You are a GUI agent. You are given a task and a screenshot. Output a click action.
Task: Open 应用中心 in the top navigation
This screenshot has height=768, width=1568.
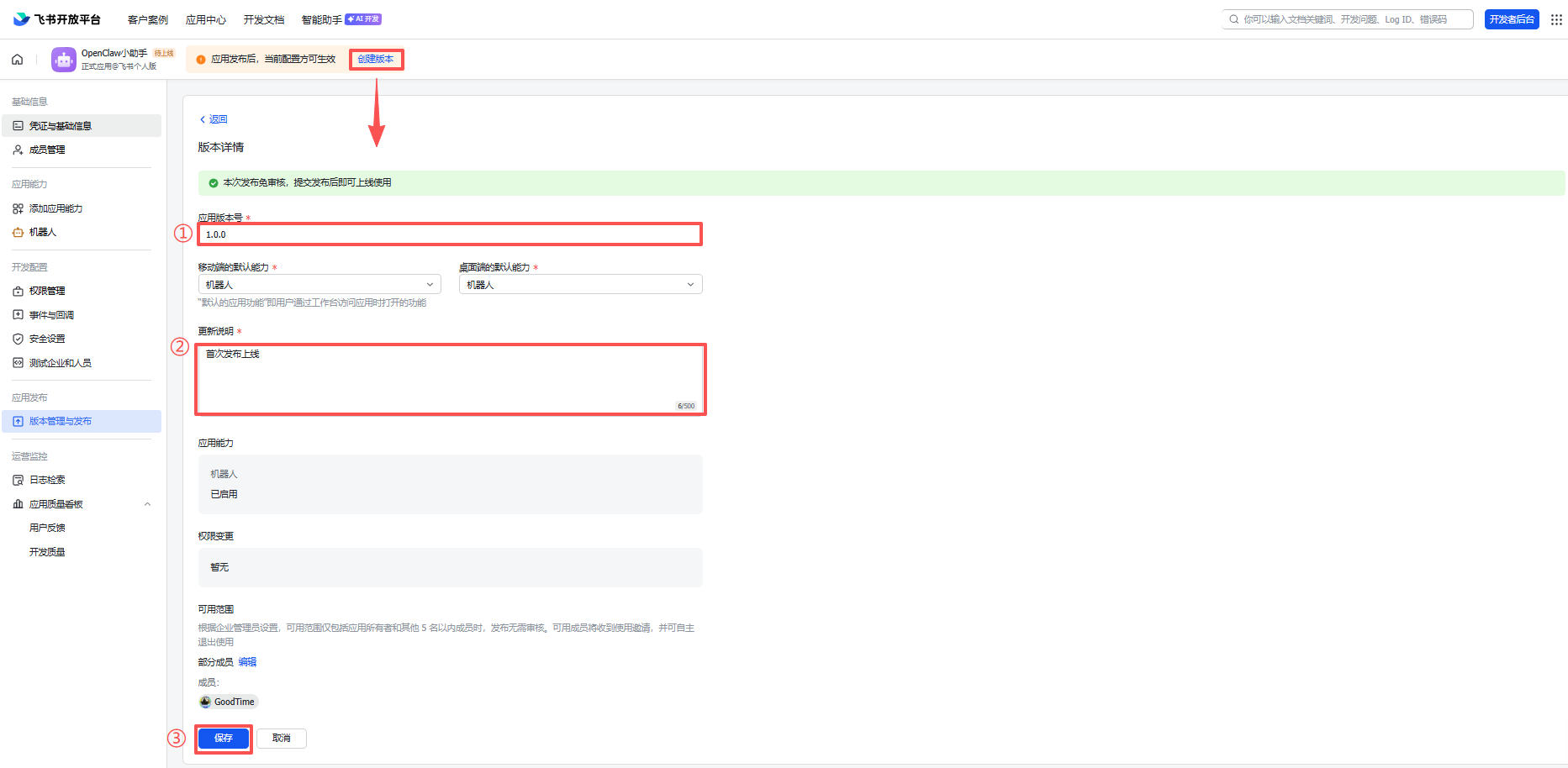pyautogui.click(x=205, y=20)
